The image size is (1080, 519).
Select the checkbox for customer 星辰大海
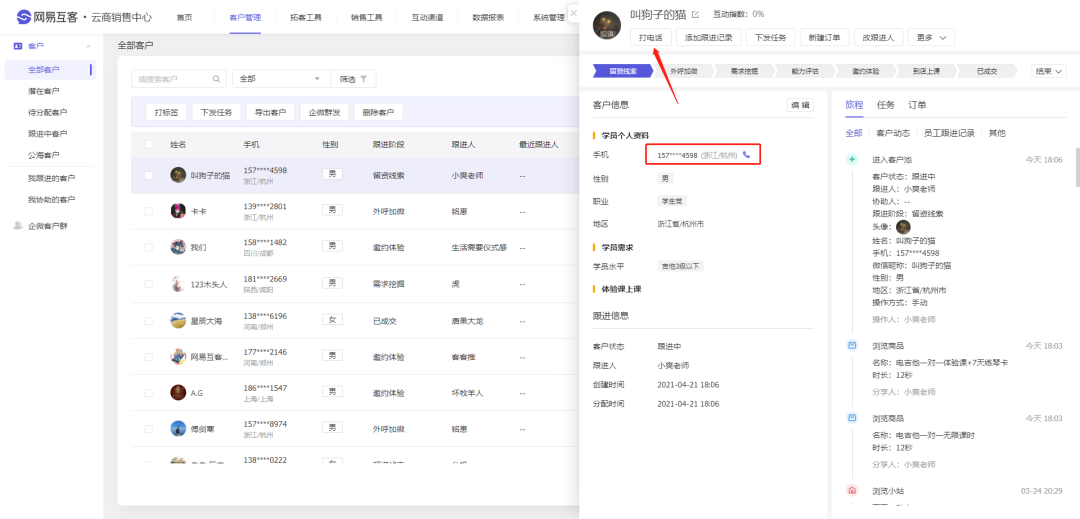(149, 321)
